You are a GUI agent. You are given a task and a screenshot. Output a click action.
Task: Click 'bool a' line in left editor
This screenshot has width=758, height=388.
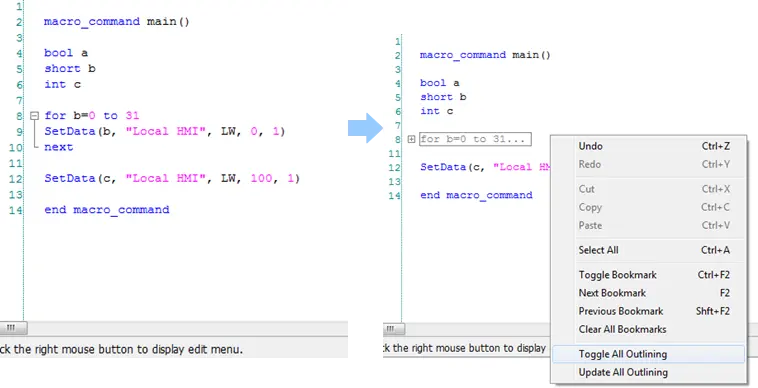click(x=66, y=53)
